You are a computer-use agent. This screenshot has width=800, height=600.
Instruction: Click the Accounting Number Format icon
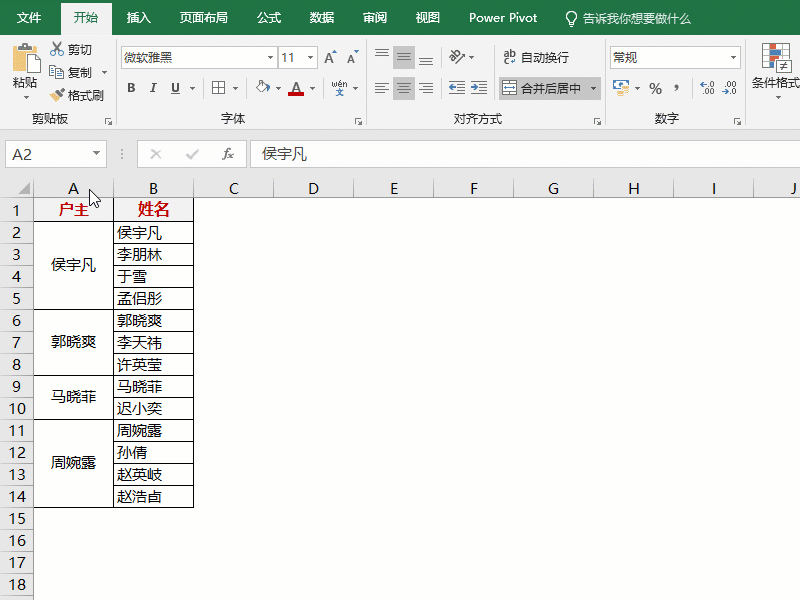pyautogui.click(x=621, y=88)
